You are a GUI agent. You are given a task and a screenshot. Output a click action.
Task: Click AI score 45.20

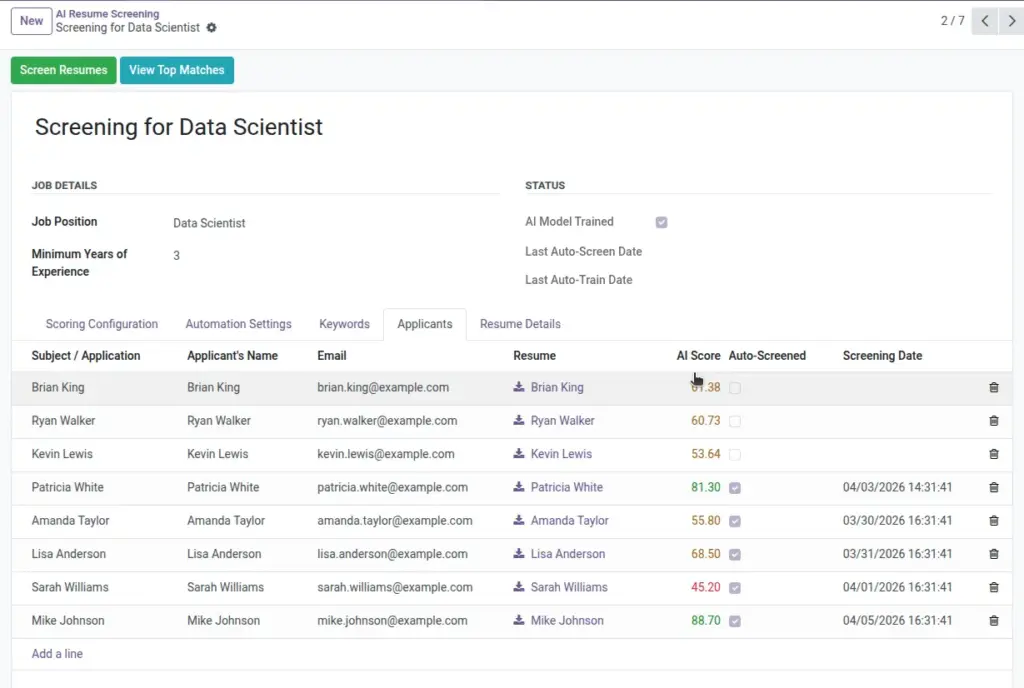pyautogui.click(x=705, y=587)
